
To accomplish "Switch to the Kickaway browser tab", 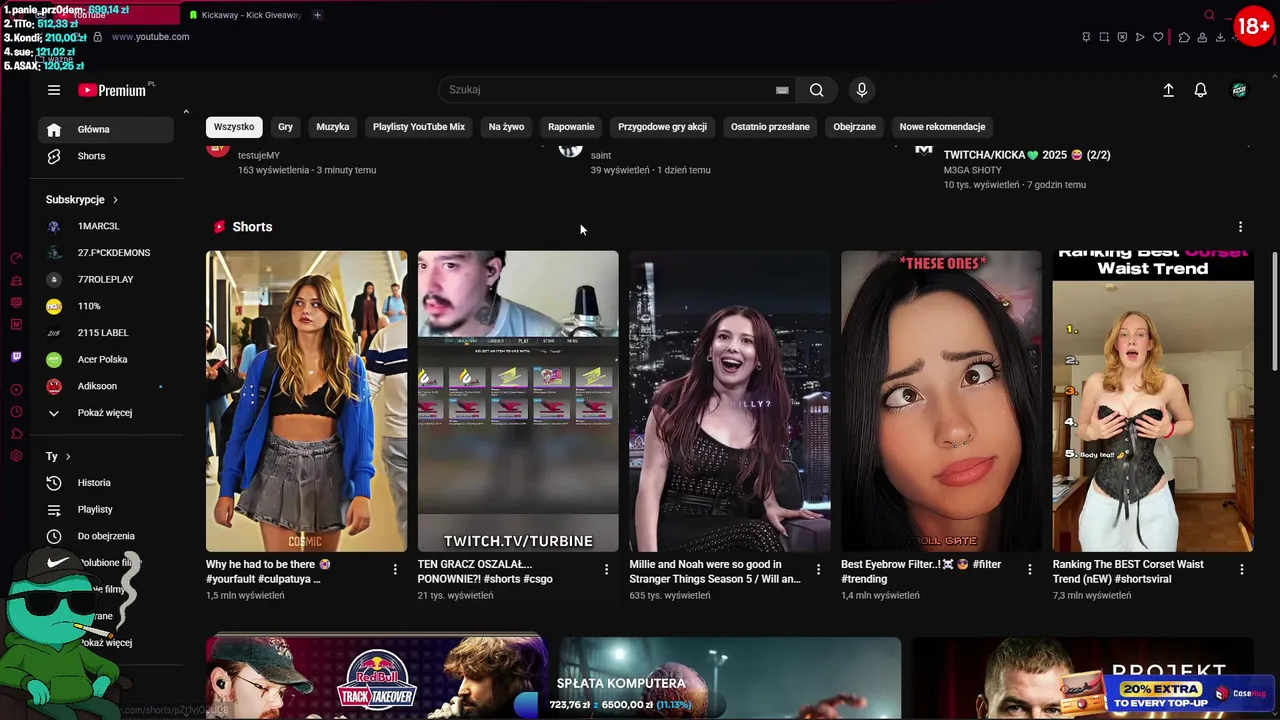I will tap(245, 15).
